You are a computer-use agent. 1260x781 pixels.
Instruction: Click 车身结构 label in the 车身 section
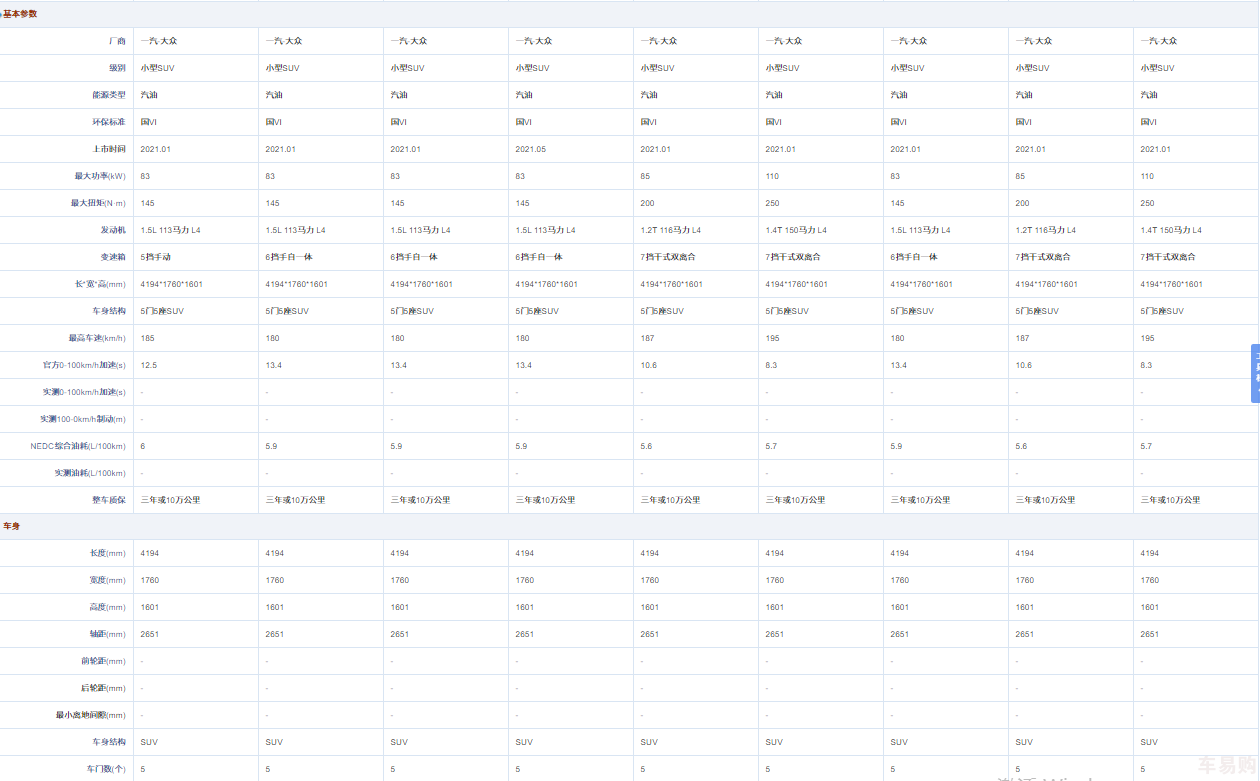click(108, 742)
